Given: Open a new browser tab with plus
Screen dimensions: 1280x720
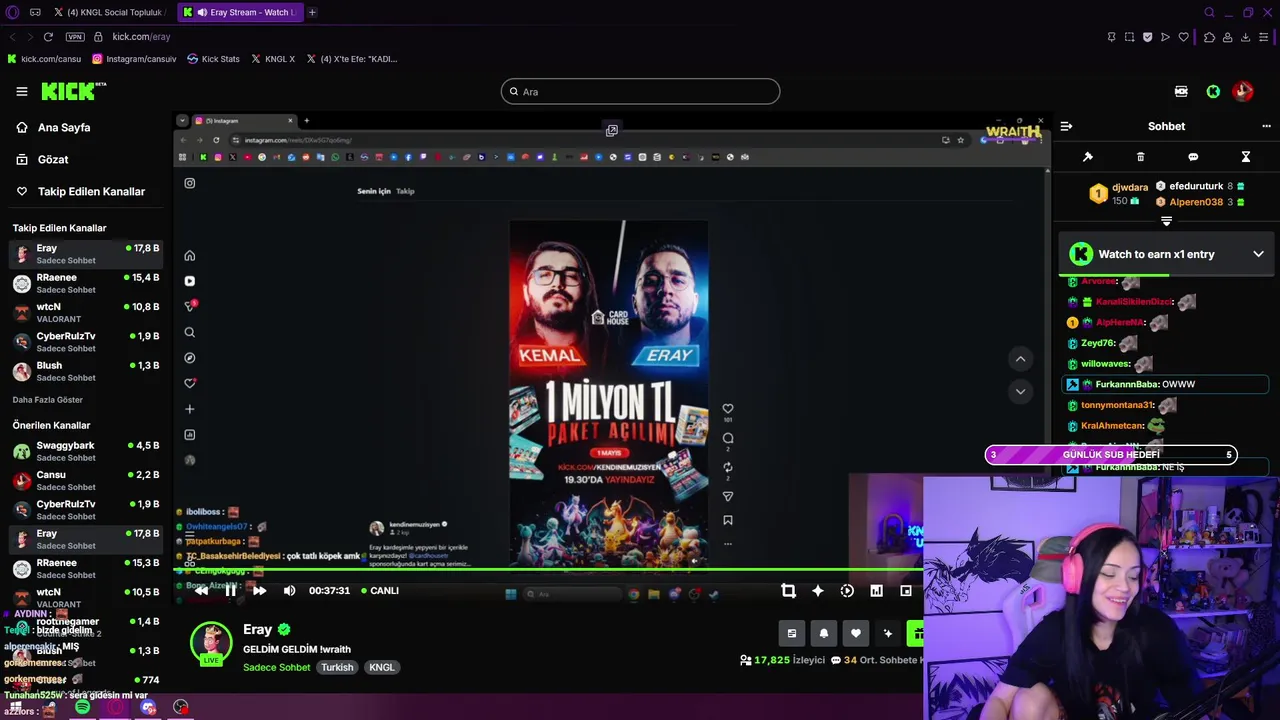Looking at the screenshot, I should coord(312,12).
